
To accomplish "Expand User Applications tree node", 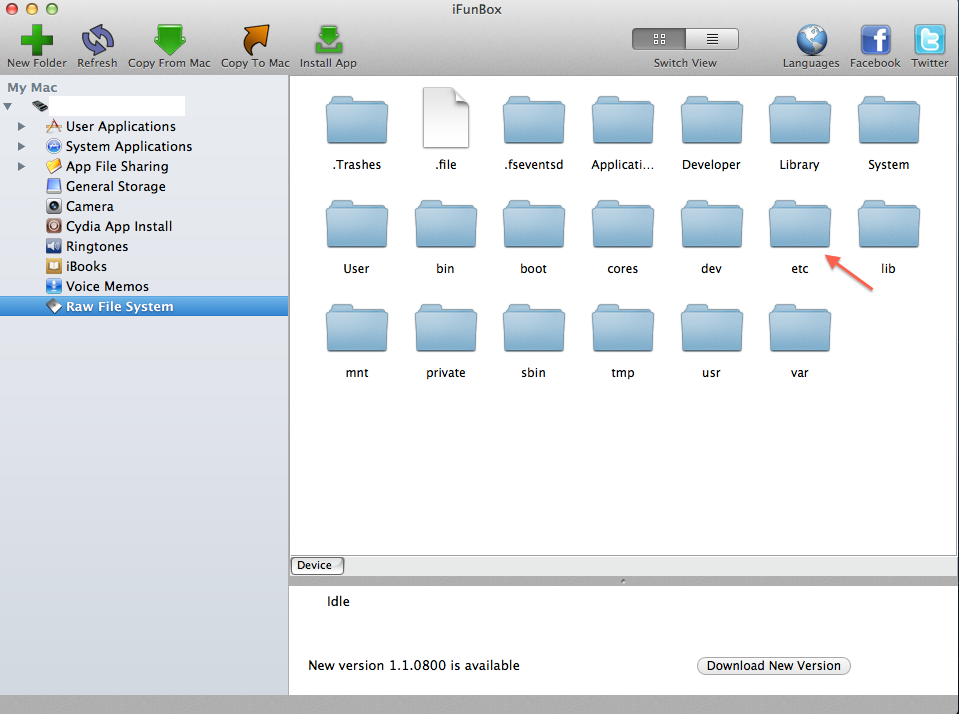I will tap(21, 127).
